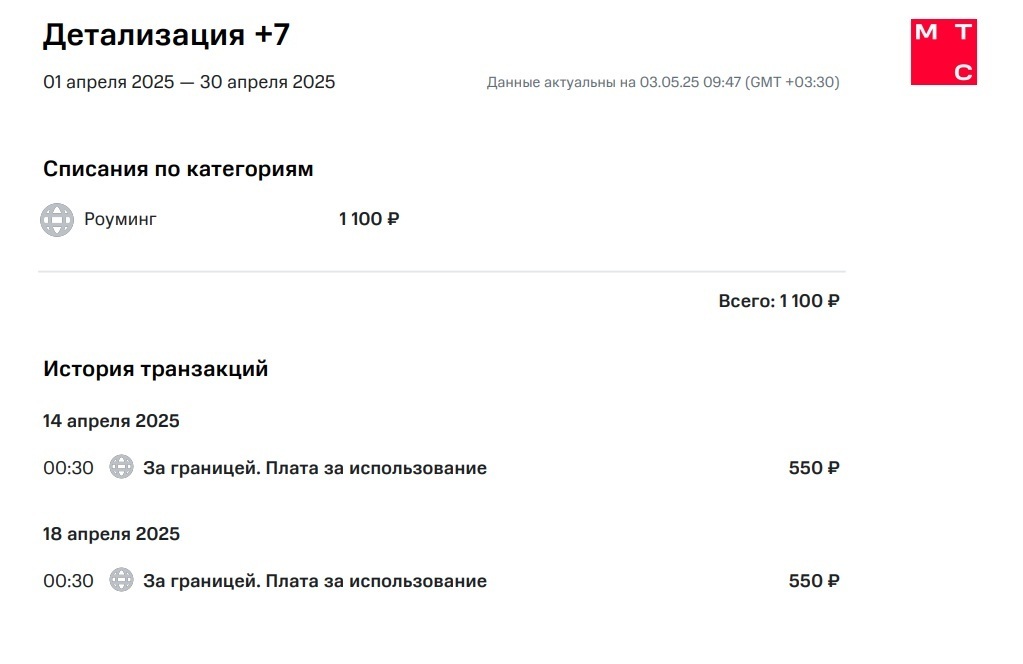Screen dimensions: 1023x664
Task: Click the 00:30 time under 18 апреля
Action: click(x=68, y=581)
